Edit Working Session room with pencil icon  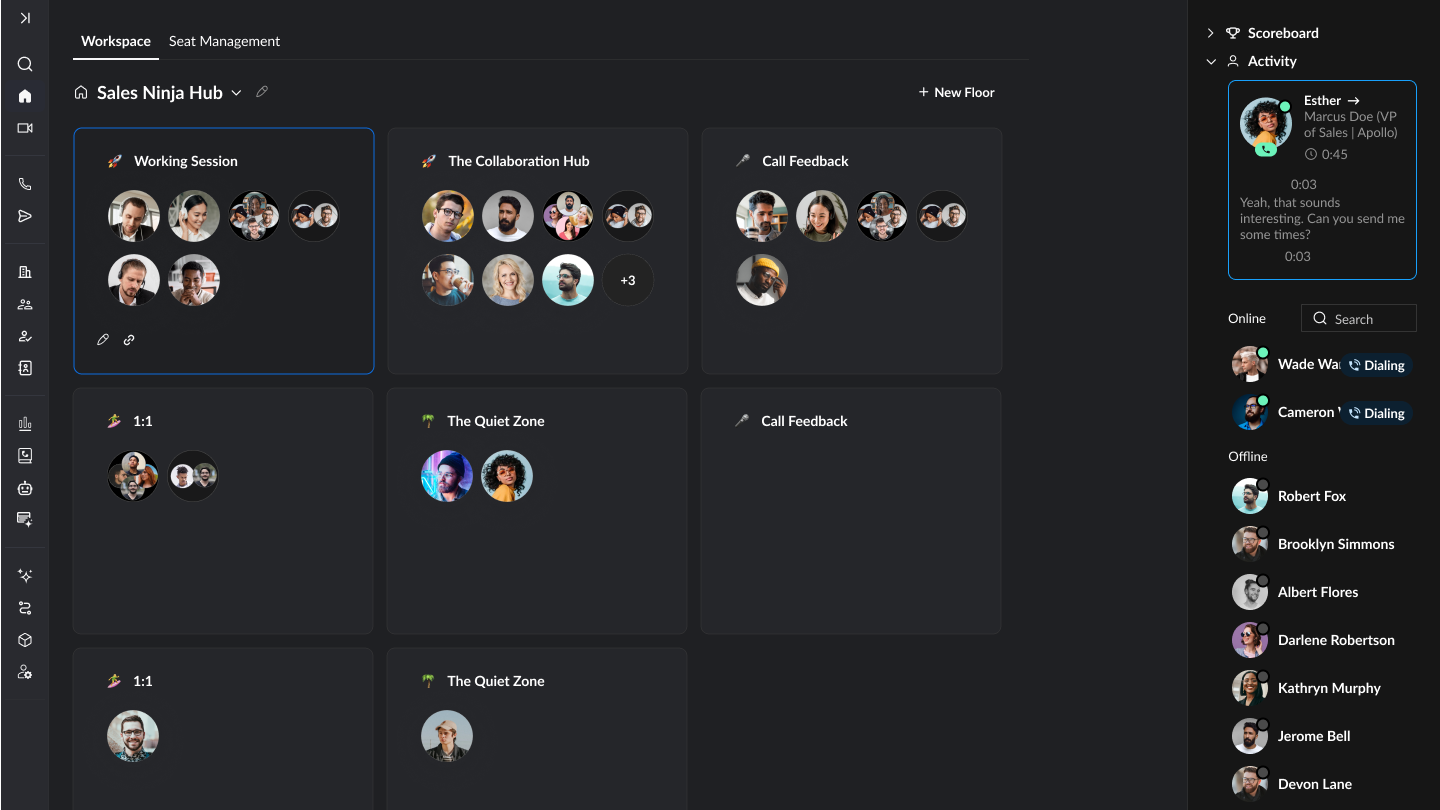pyautogui.click(x=102, y=340)
